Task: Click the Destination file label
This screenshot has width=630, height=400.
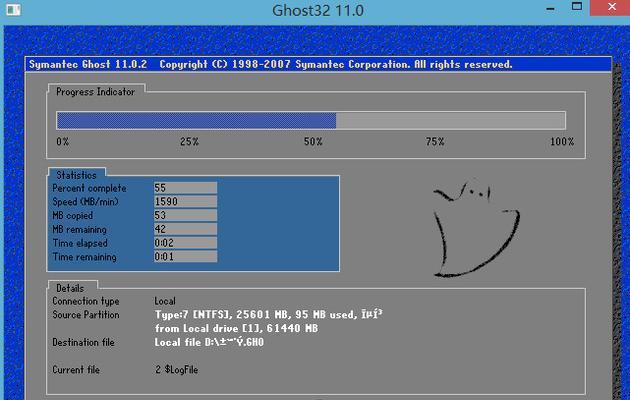Action: (x=84, y=342)
